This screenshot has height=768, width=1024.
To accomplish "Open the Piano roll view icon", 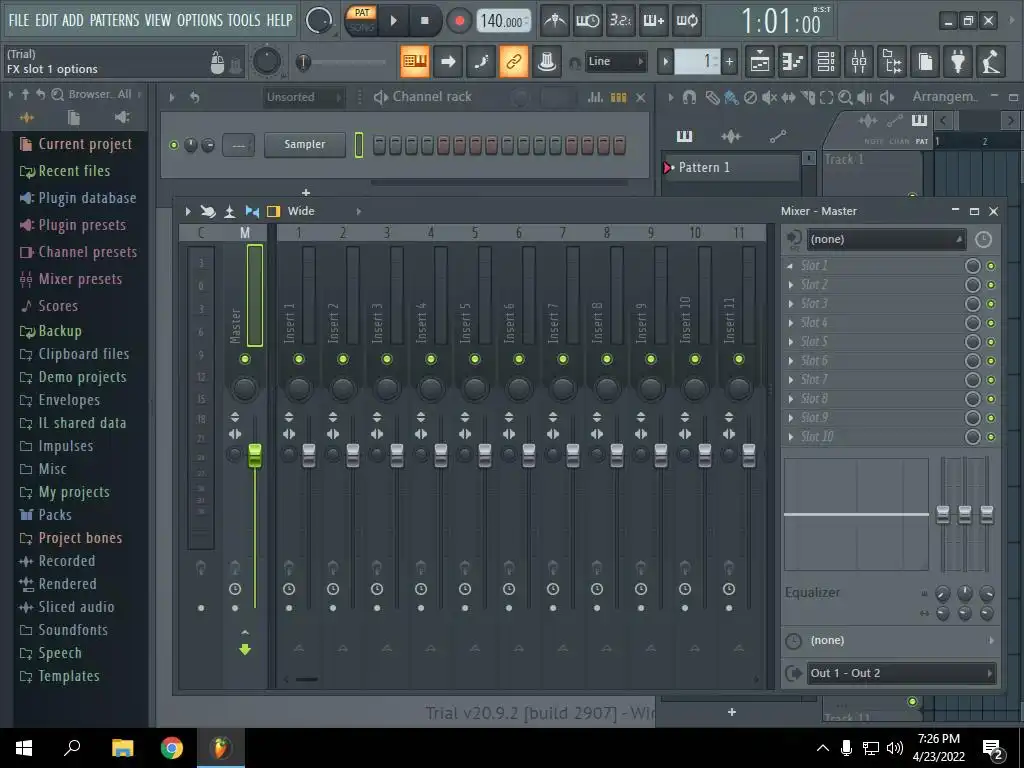I will (x=793, y=62).
